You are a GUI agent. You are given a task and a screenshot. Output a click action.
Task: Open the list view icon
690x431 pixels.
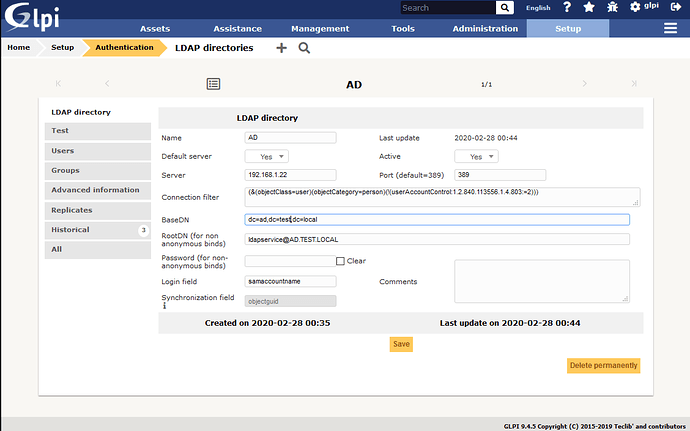(x=213, y=84)
